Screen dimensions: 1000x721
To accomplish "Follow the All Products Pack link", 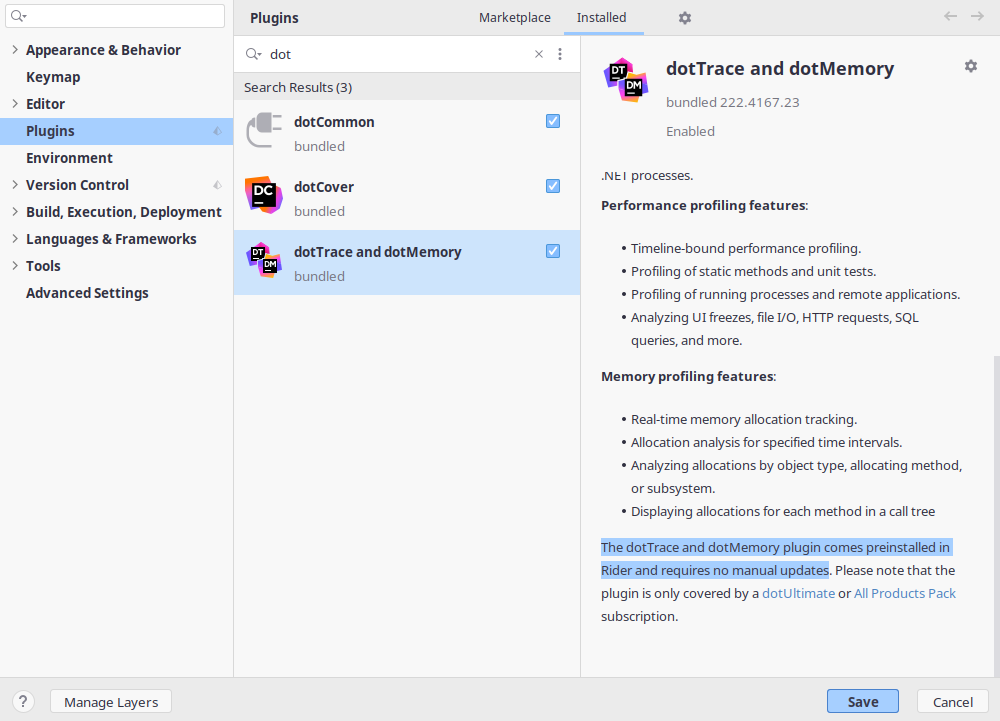I will 905,594.
